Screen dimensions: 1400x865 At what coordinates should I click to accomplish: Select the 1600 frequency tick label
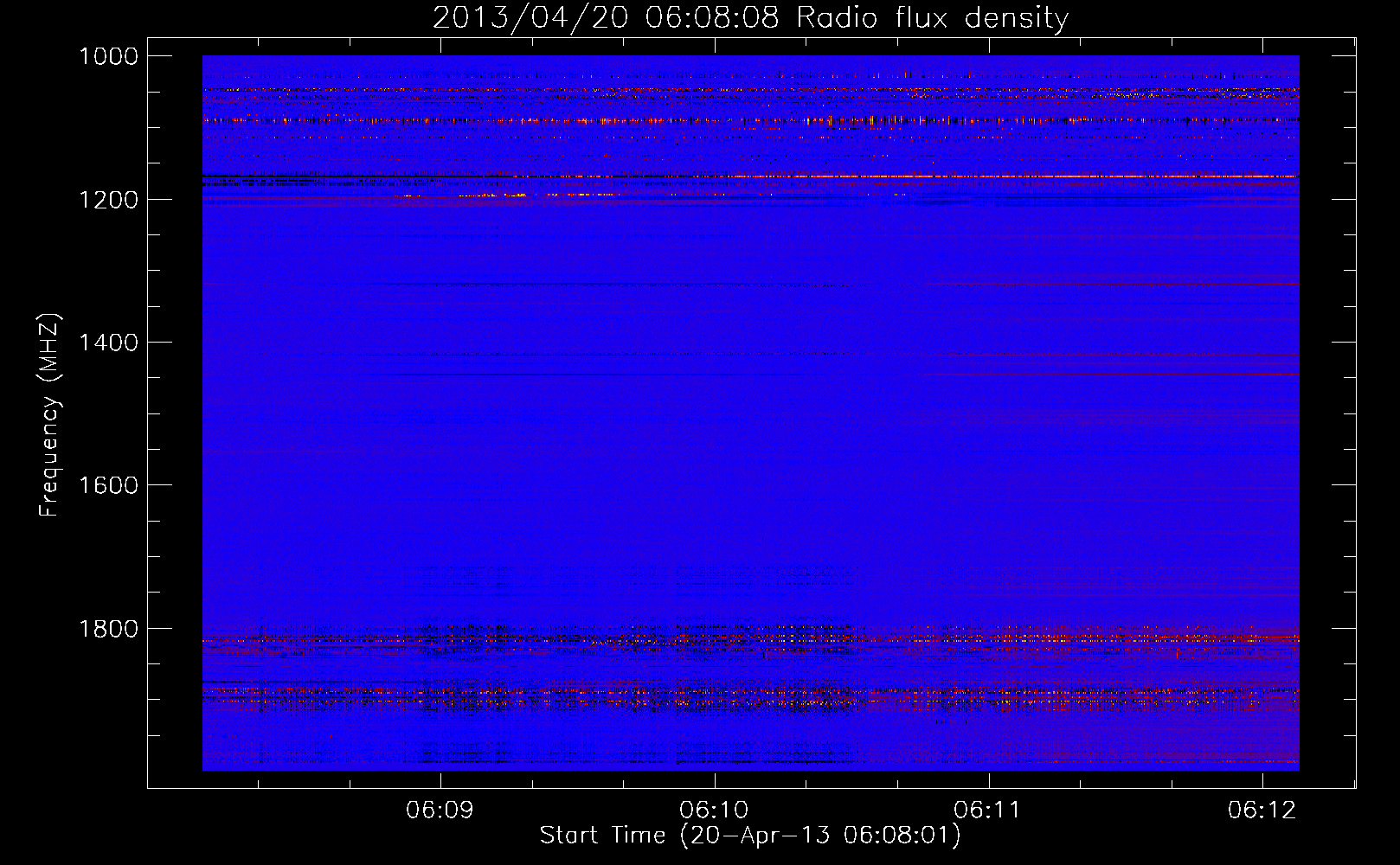pos(109,485)
